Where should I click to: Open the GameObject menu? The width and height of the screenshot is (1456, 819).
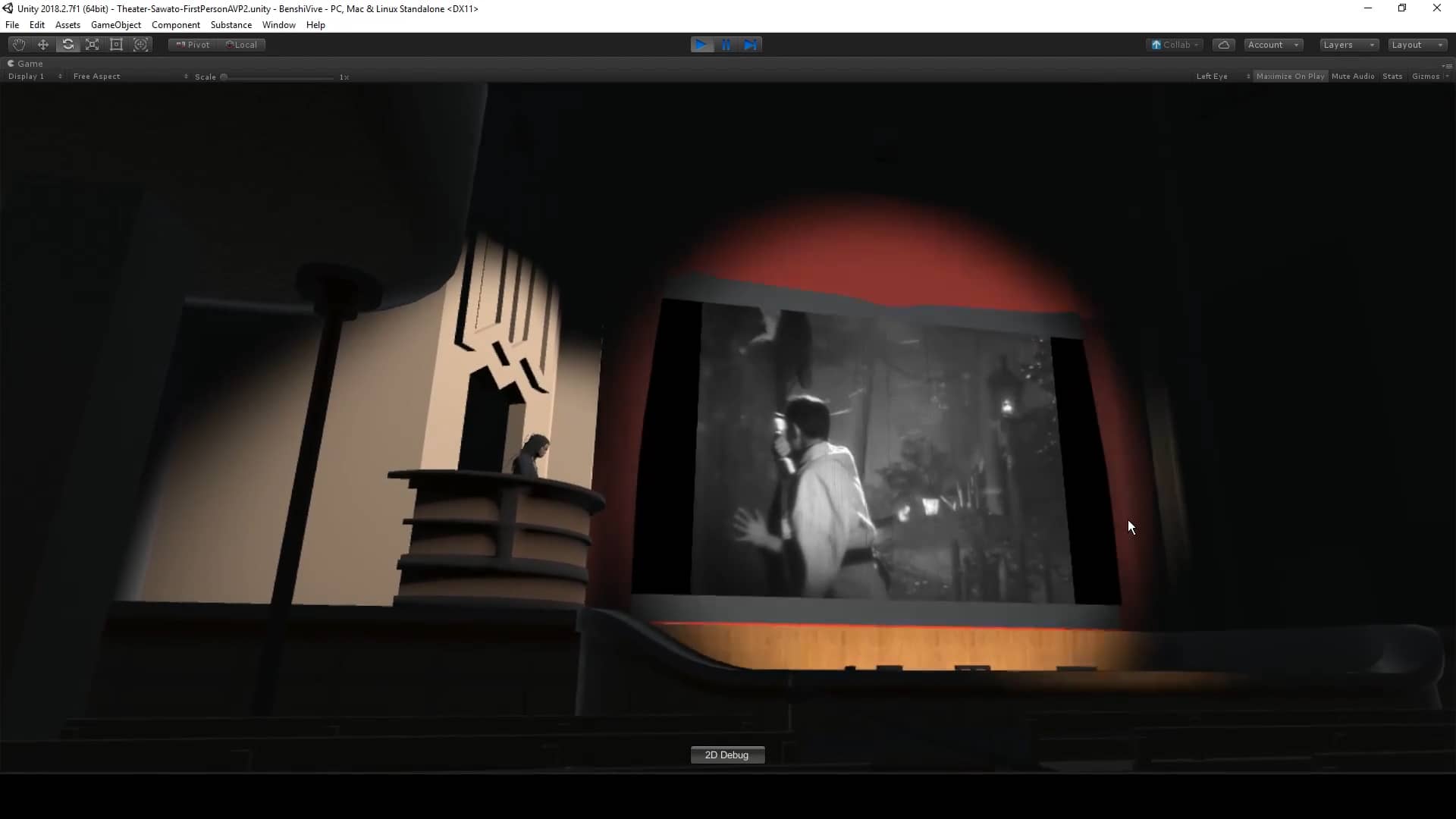[x=116, y=25]
